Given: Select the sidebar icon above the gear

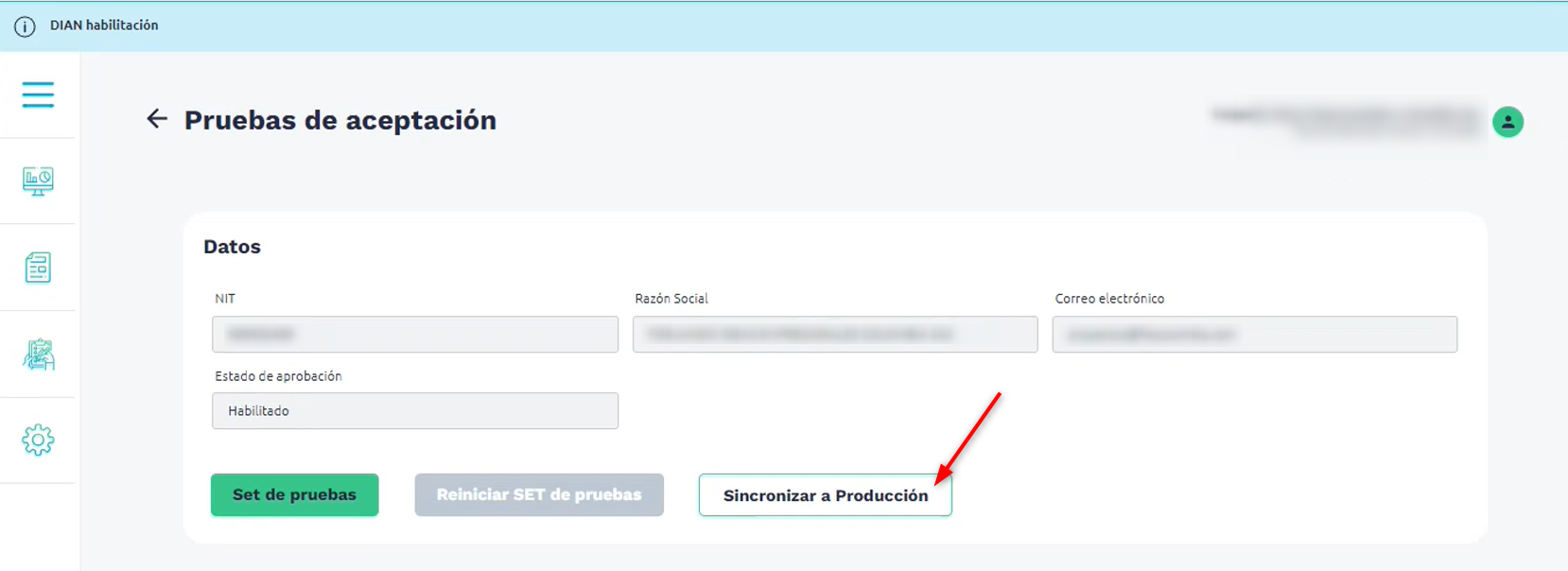Looking at the screenshot, I should (38, 355).
